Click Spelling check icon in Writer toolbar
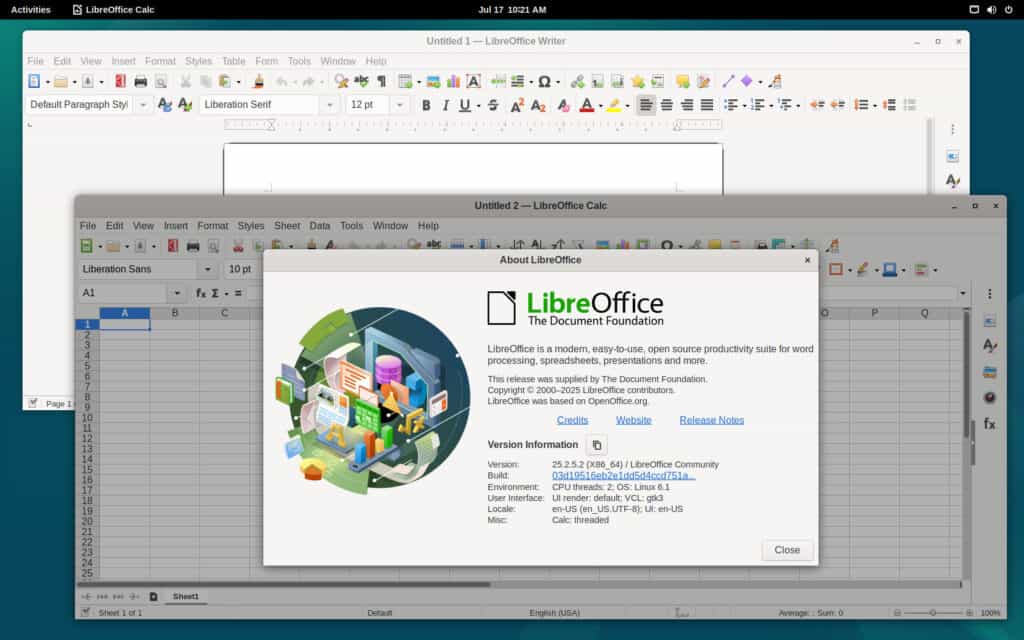 361,81
